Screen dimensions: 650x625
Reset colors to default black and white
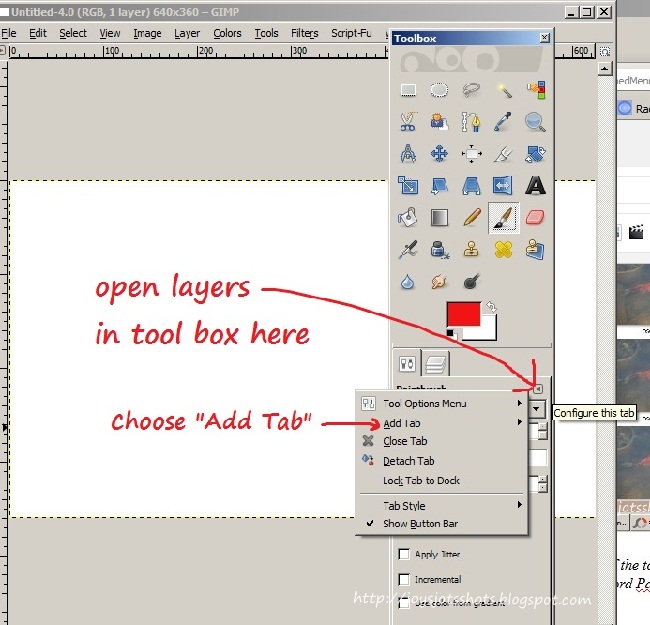point(452,334)
